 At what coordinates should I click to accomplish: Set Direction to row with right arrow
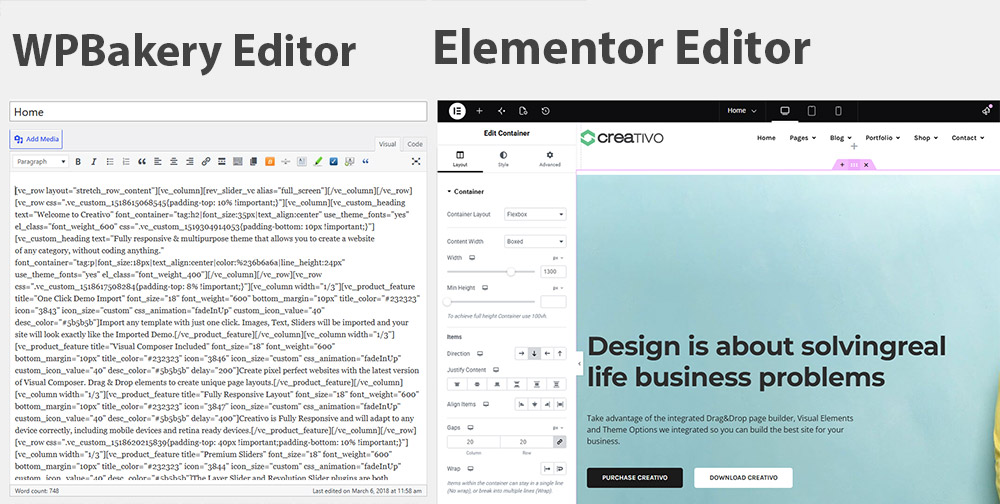(521, 353)
